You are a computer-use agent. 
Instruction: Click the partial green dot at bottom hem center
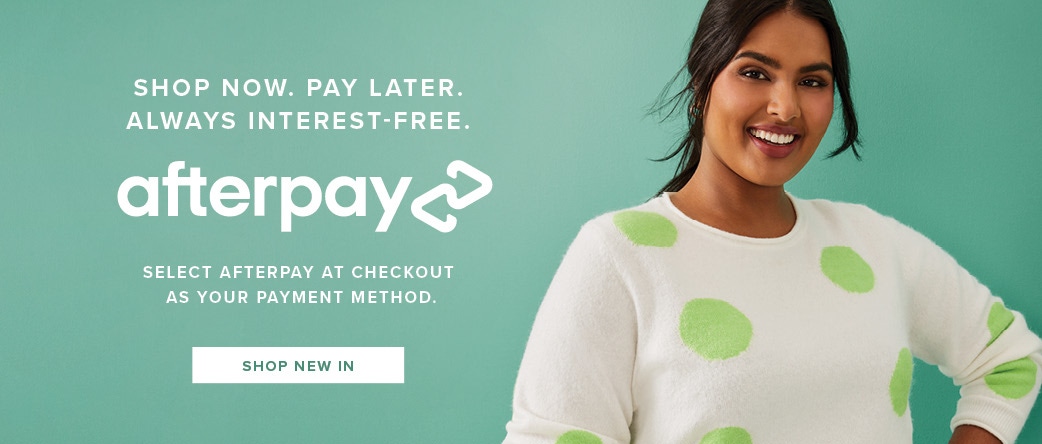(x=725, y=436)
